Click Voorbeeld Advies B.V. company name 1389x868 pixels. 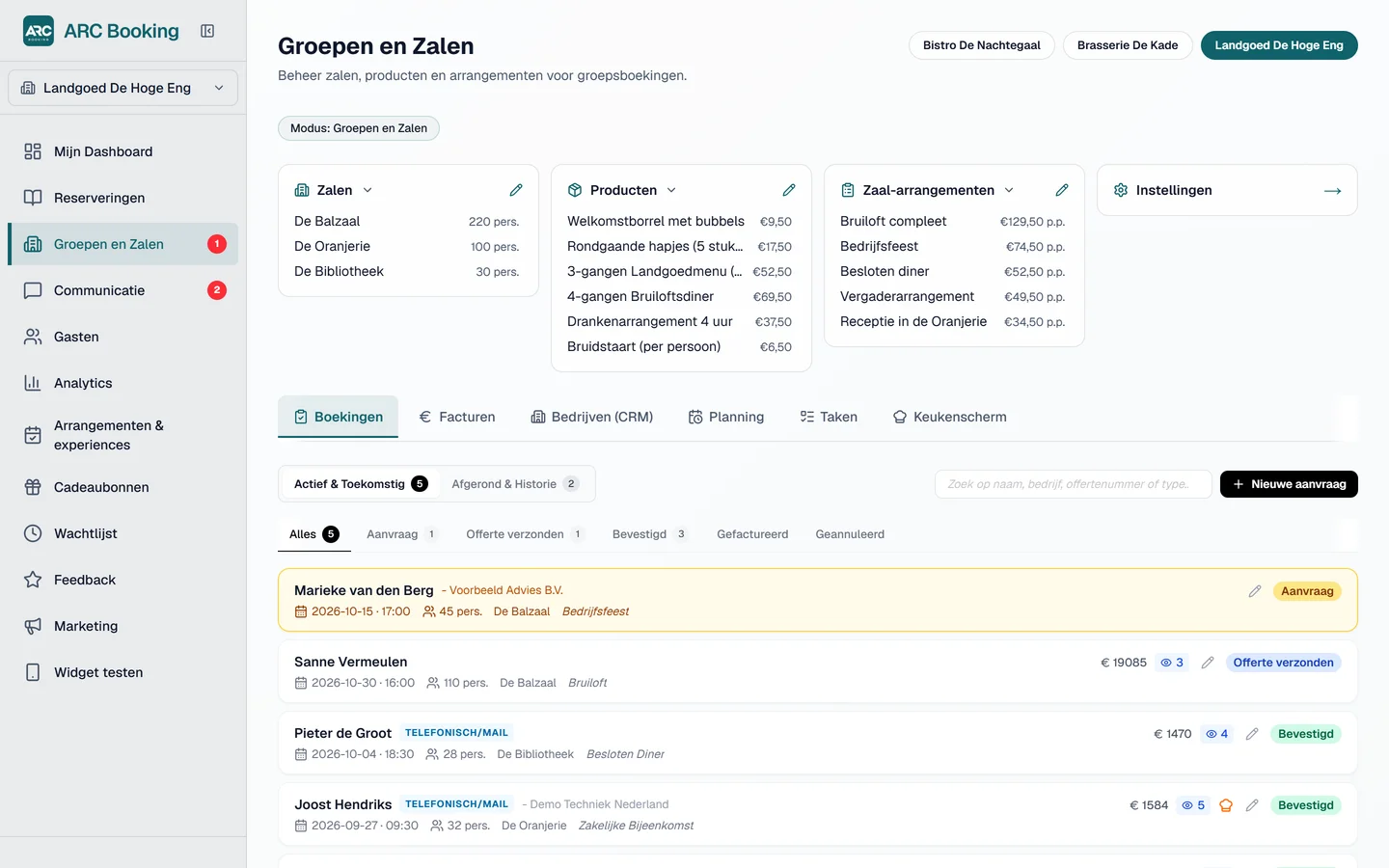pyautogui.click(x=505, y=590)
